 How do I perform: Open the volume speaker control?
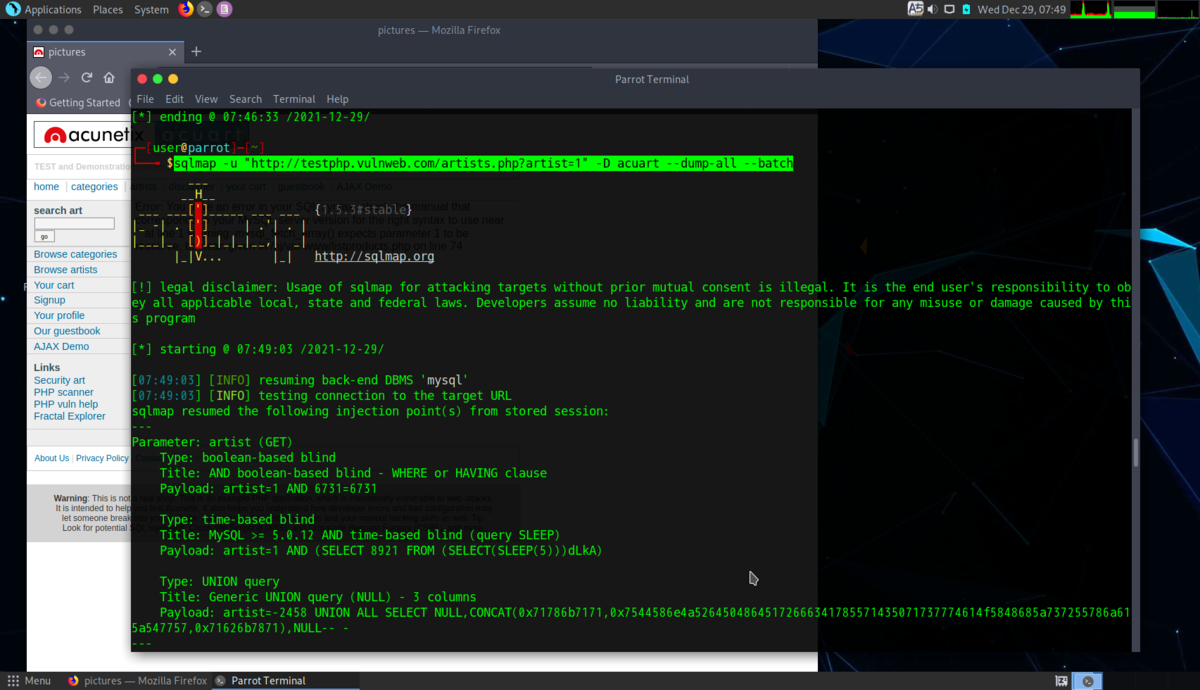point(932,9)
